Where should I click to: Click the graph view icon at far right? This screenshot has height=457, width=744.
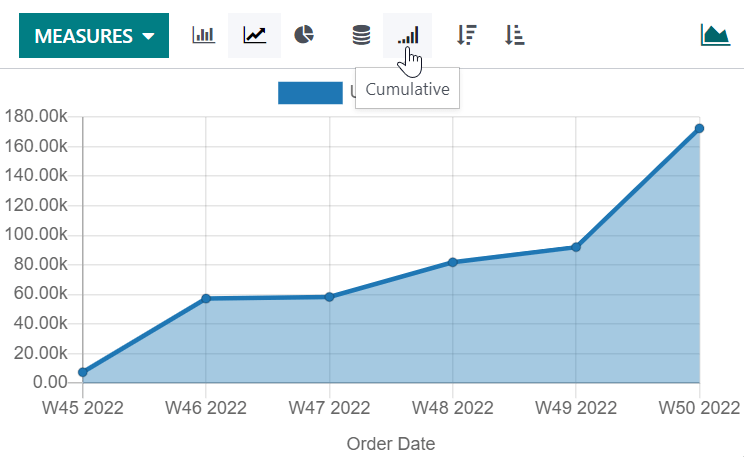point(716,36)
